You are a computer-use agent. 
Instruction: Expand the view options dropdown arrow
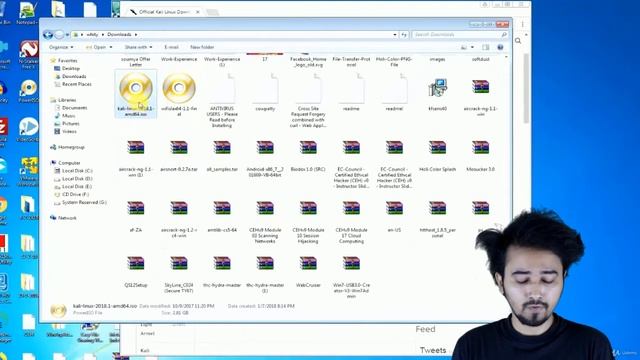(472, 47)
